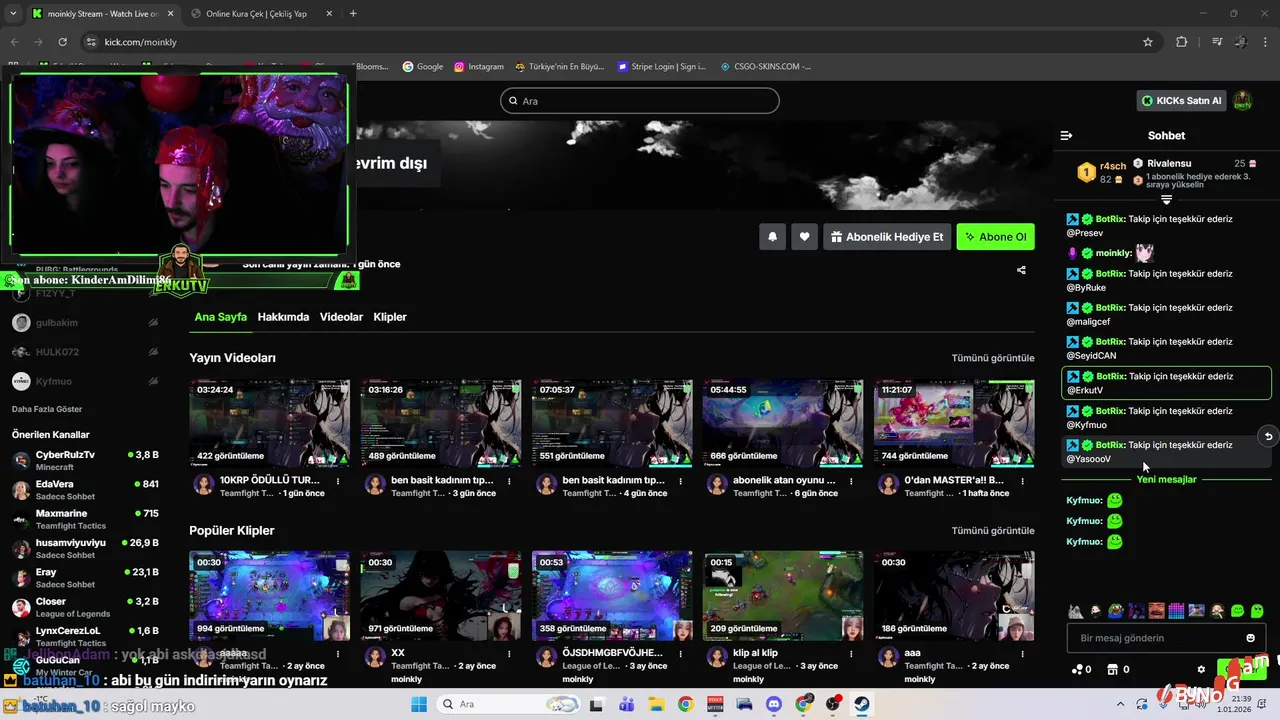Image resolution: width=1280 pixels, height=720 pixels.
Task: Open EdaVera recommended channel
Action: [85, 490]
